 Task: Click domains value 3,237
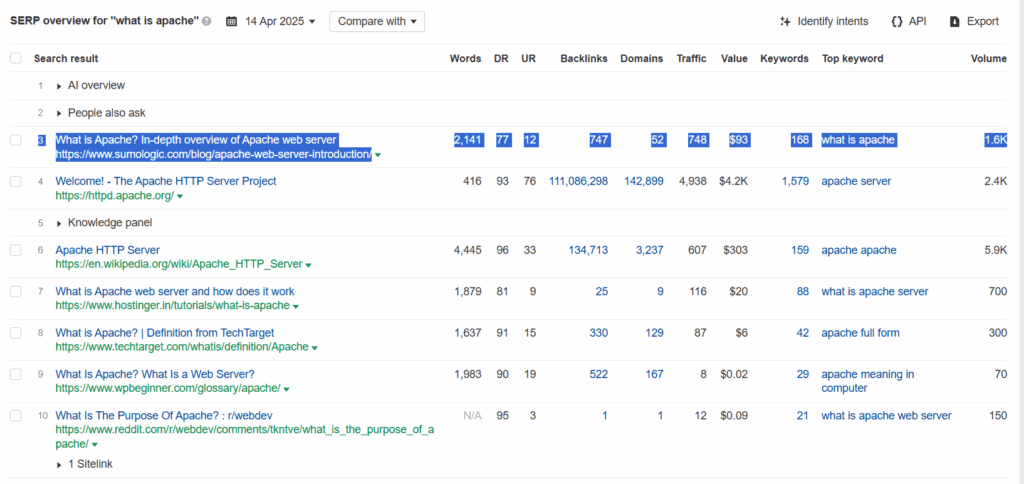click(x=650, y=250)
